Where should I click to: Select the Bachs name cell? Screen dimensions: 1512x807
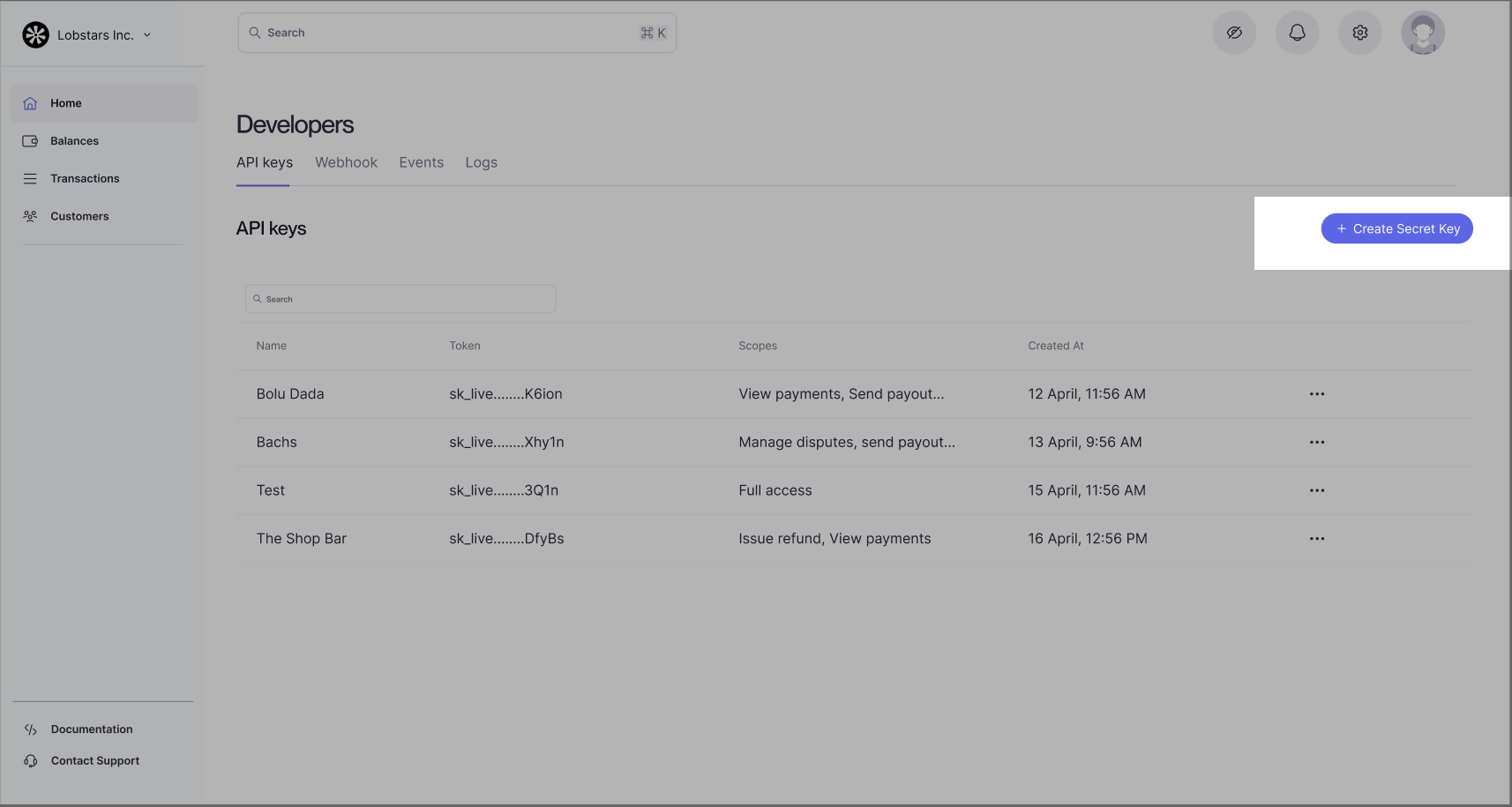276,442
